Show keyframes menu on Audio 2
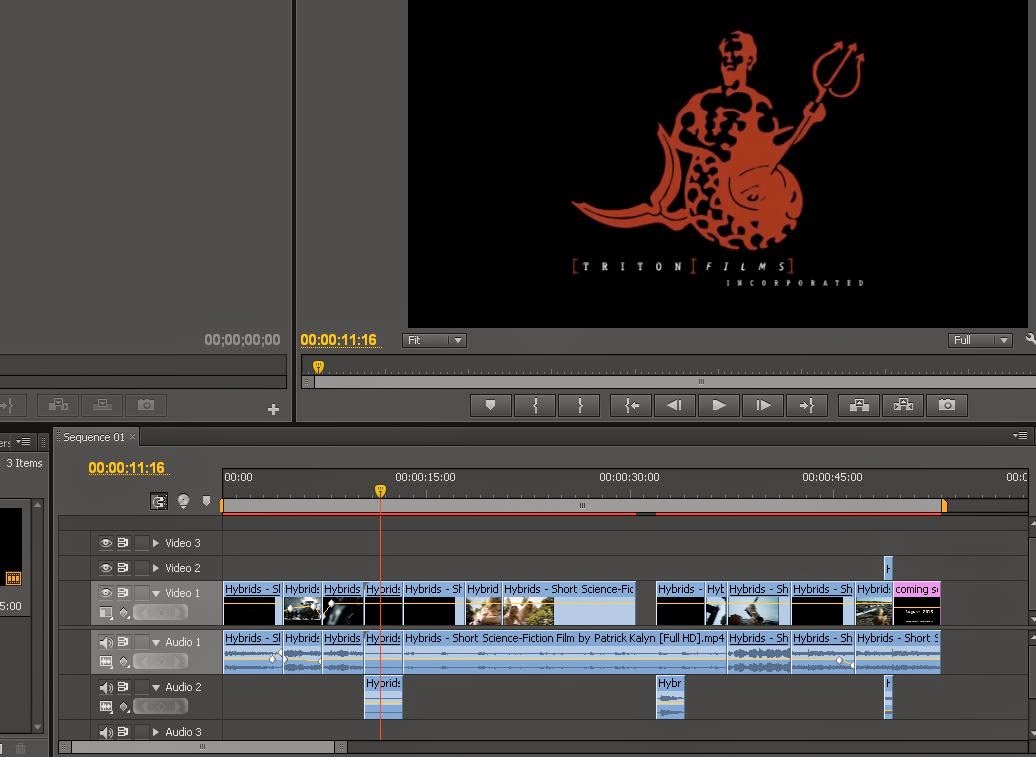The height and width of the screenshot is (757, 1036). (x=124, y=707)
